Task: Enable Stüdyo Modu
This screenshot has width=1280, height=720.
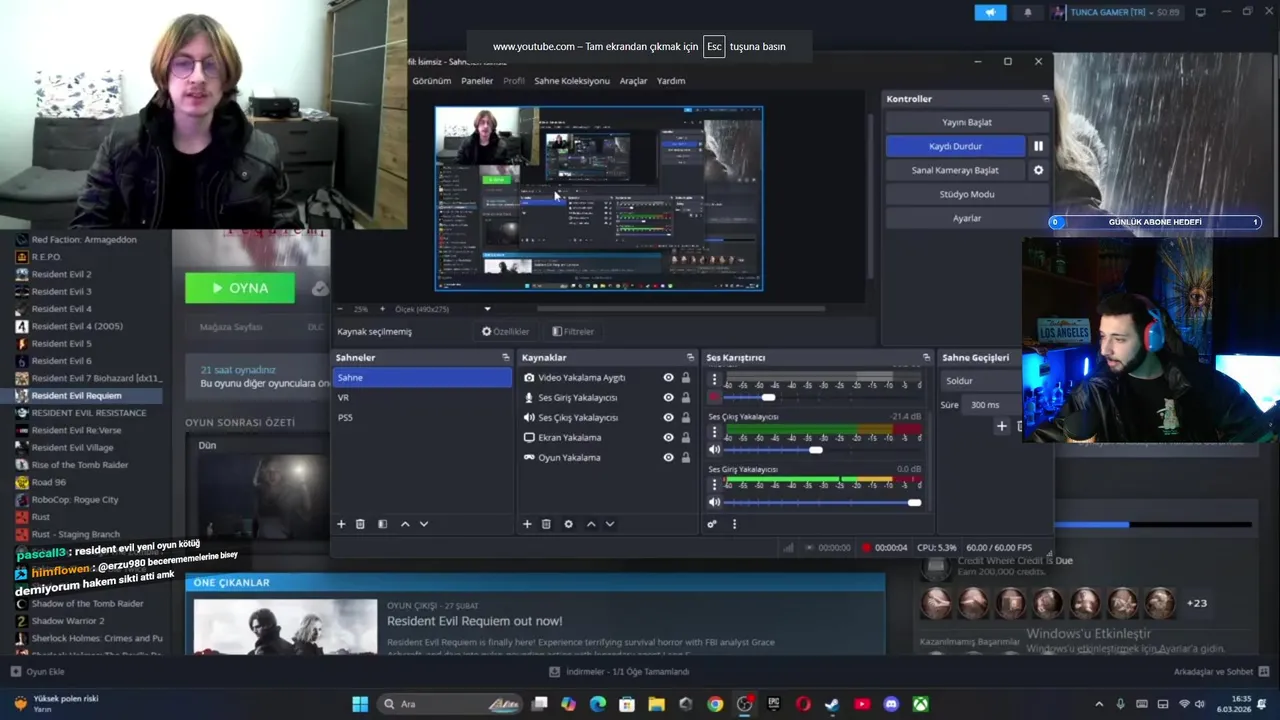Action: point(967,194)
